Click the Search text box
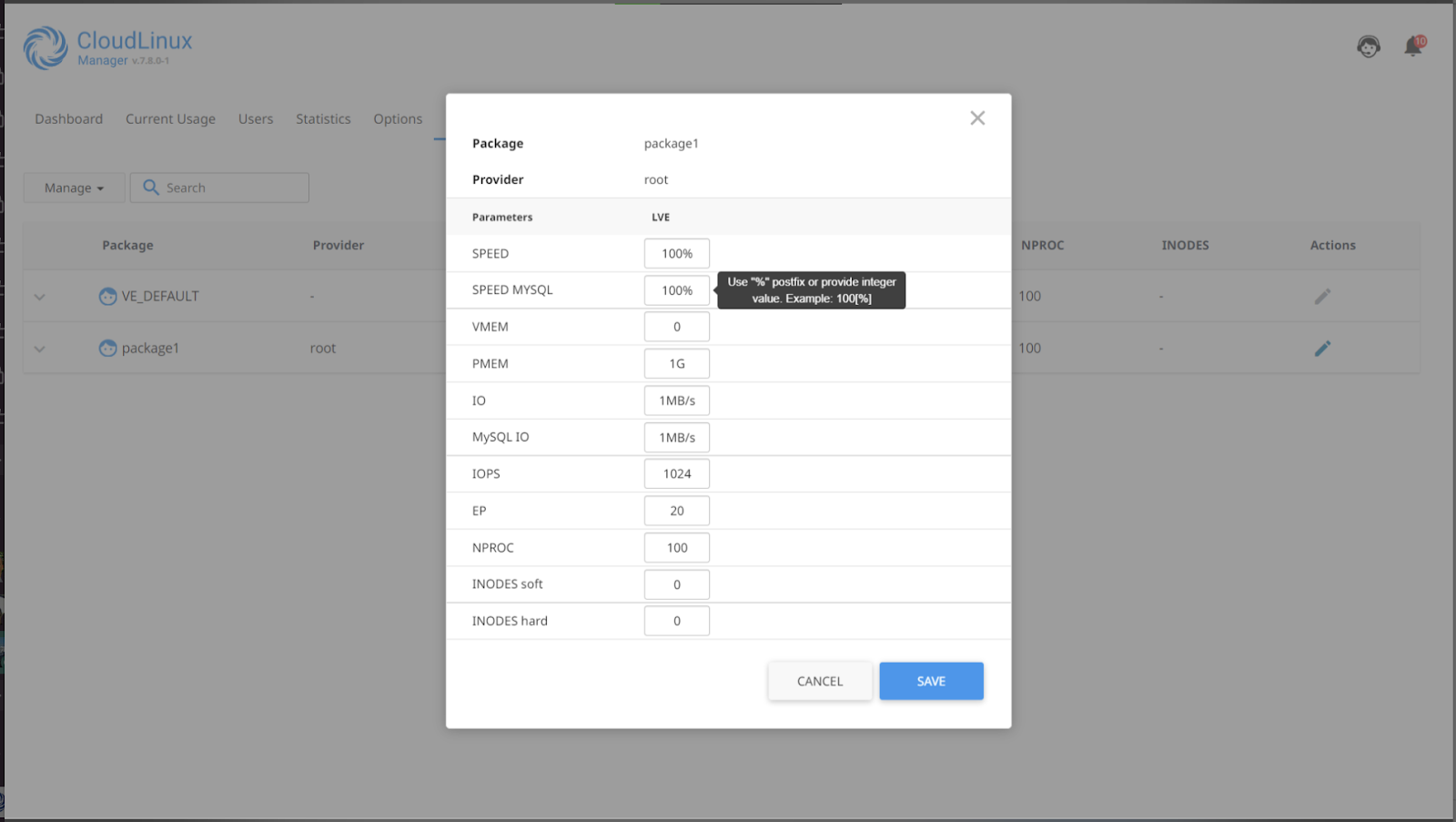 (227, 188)
